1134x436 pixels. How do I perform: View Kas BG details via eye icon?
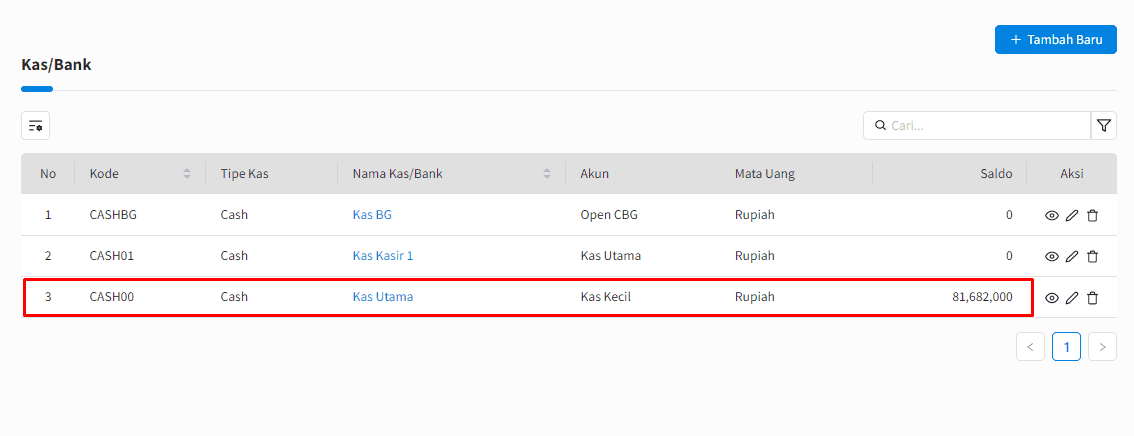pos(1052,215)
